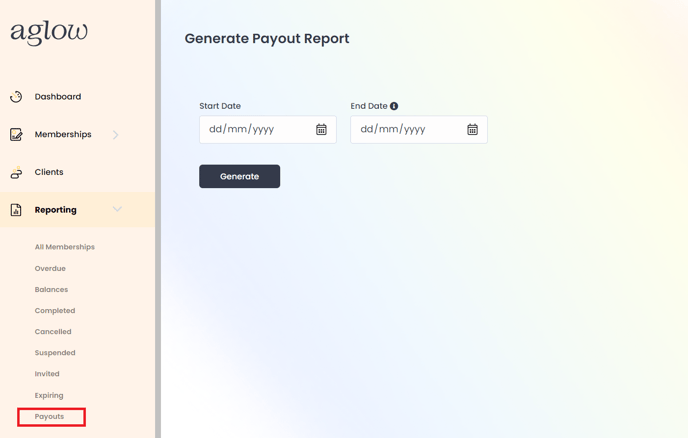Click the Dashboard gauge icon

[x=16, y=97]
